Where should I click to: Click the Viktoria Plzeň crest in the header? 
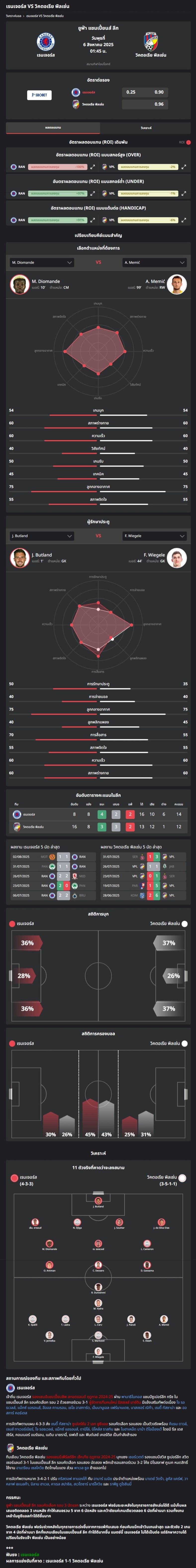coord(150,42)
